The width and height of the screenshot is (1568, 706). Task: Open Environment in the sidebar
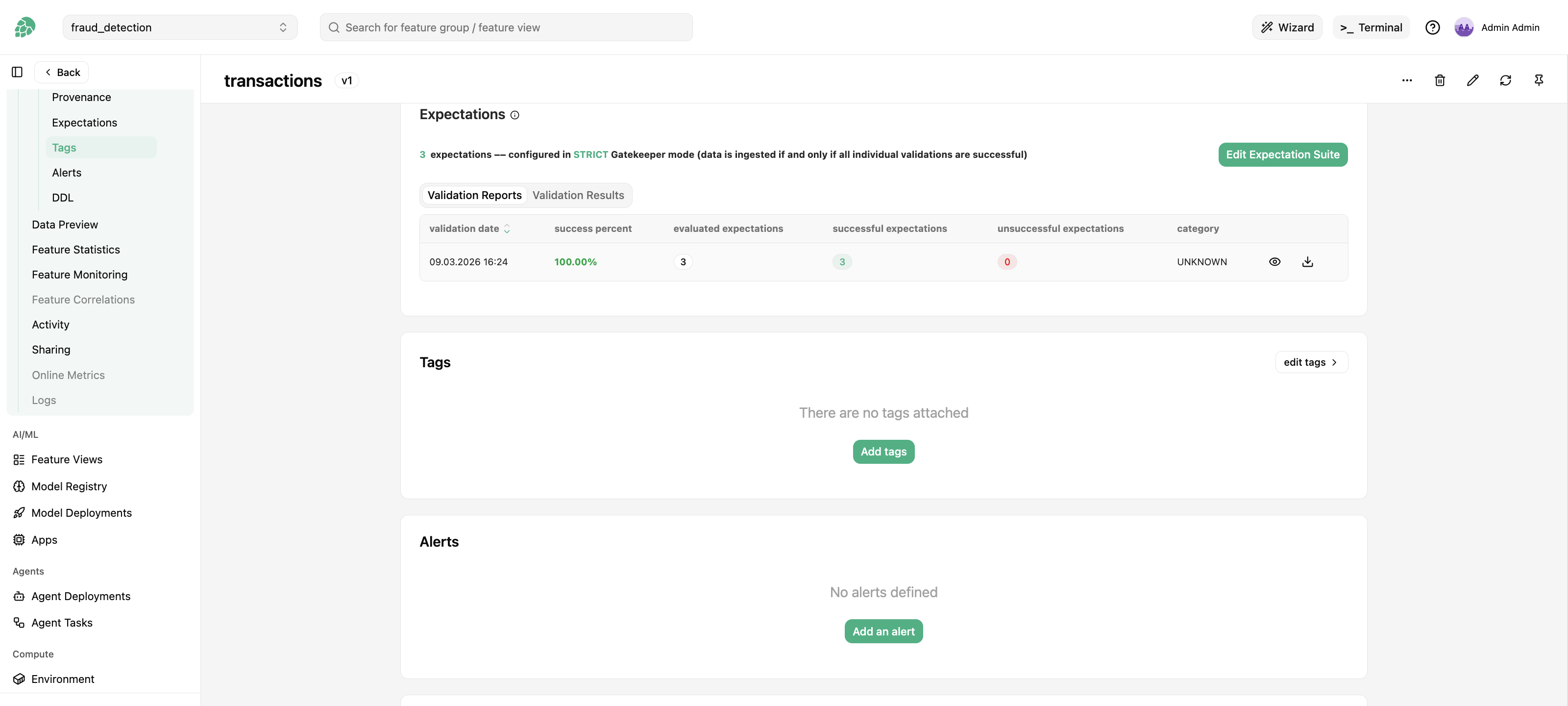tap(63, 679)
